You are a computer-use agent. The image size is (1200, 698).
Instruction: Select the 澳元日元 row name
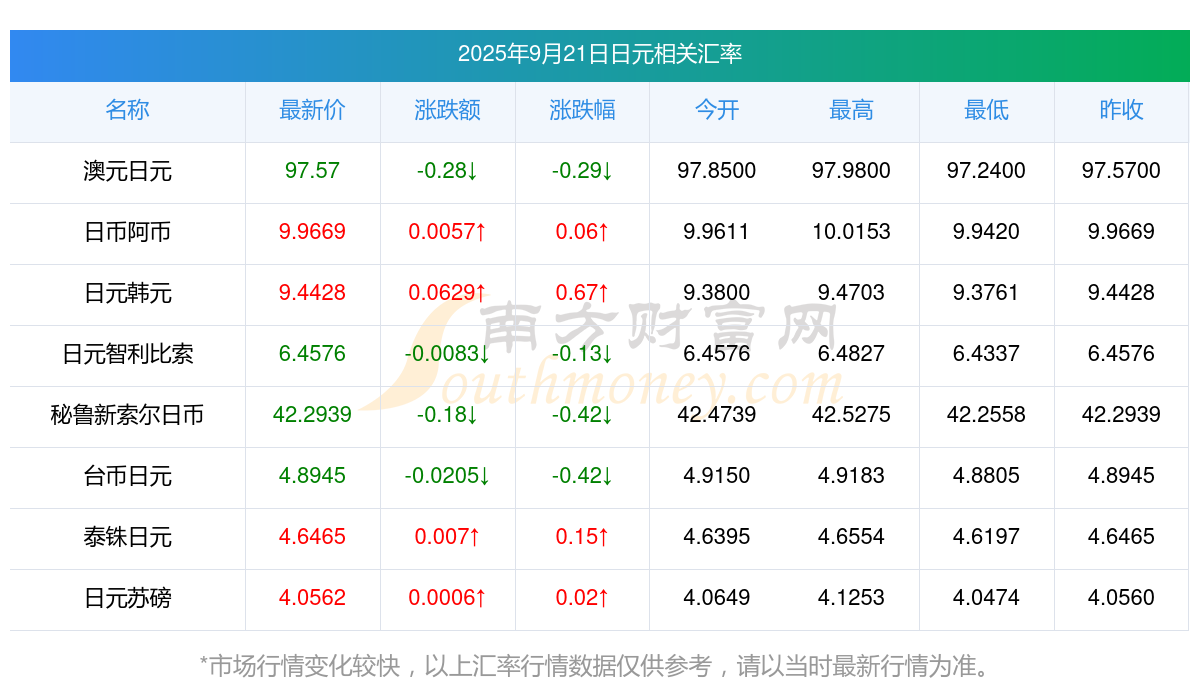point(128,171)
